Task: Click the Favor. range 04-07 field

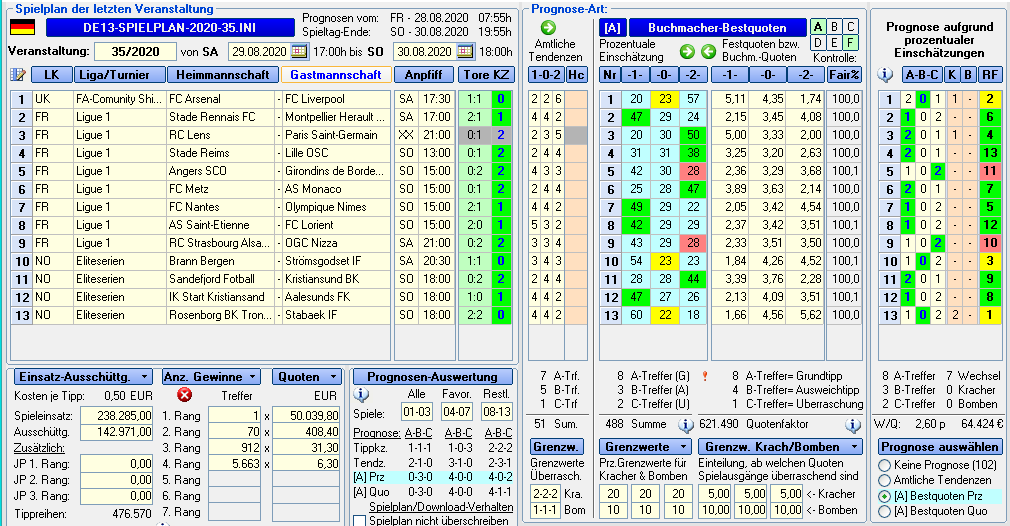Action: [456, 412]
